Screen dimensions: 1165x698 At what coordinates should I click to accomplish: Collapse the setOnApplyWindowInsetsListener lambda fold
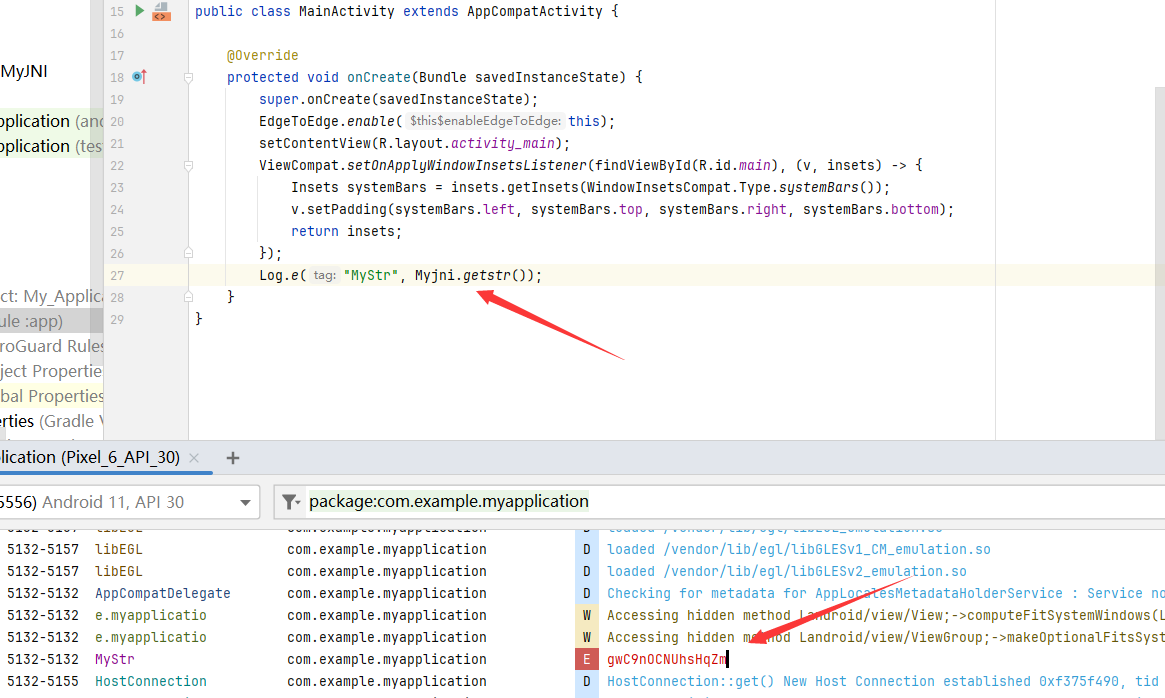188,165
